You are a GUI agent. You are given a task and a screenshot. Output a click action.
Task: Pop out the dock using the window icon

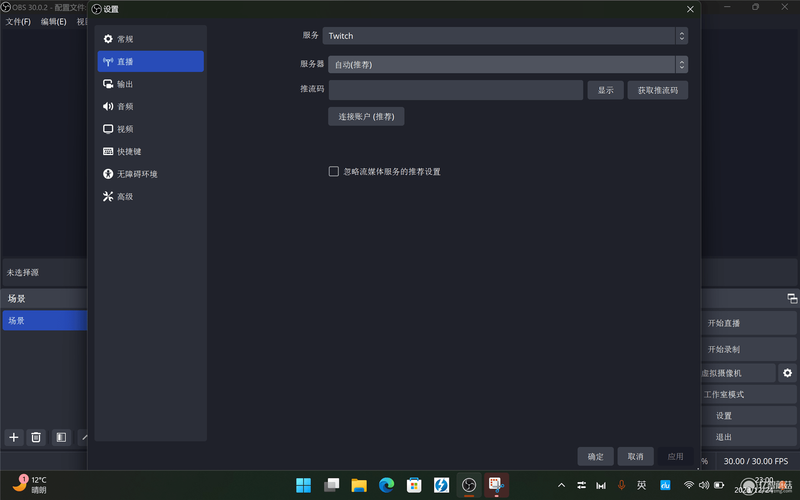click(792, 298)
